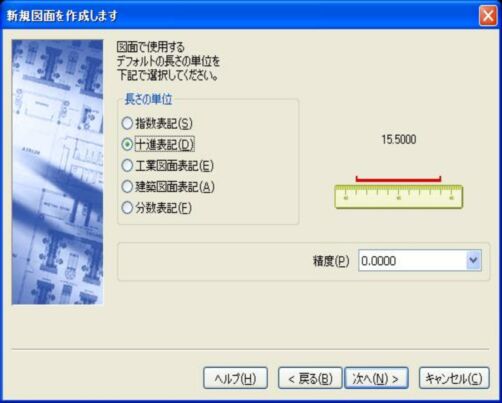Click the 長さの単位 group heading
Image resolution: width=502 pixels, height=403 pixels.
point(148,99)
